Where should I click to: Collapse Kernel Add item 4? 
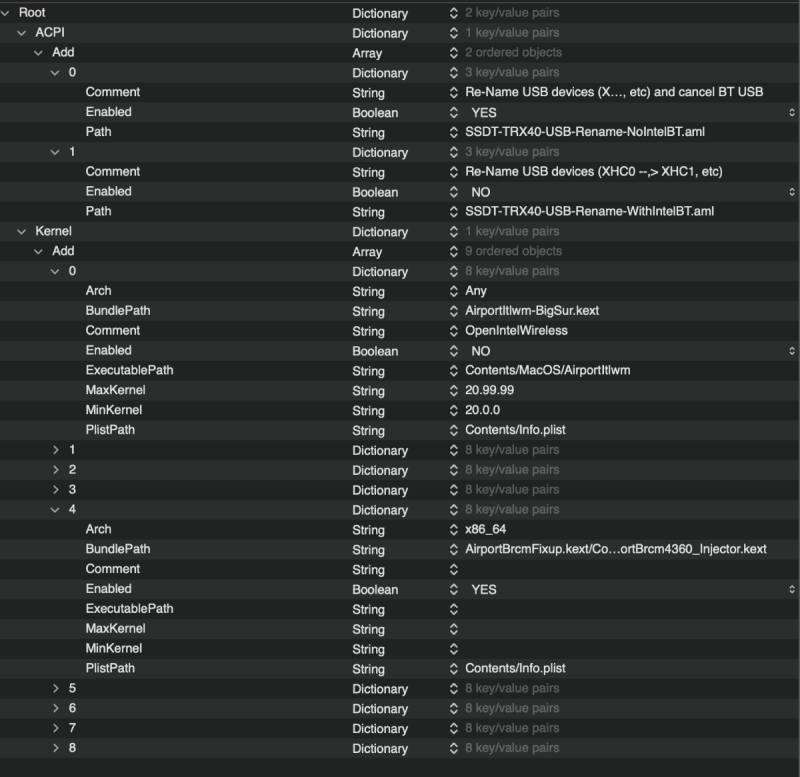(56, 509)
